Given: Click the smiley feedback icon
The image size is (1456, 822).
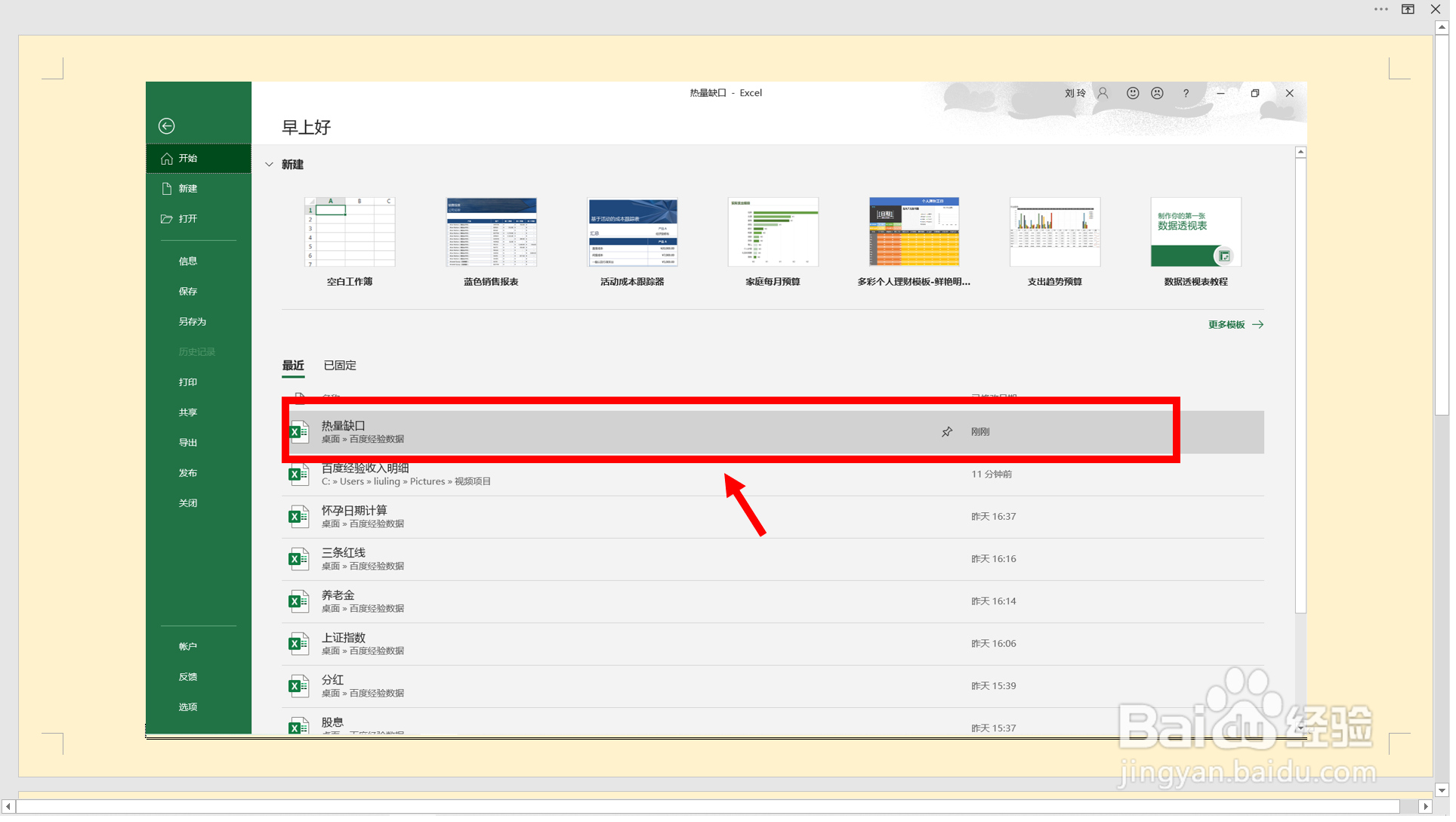Looking at the screenshot, I should 1133,94.
